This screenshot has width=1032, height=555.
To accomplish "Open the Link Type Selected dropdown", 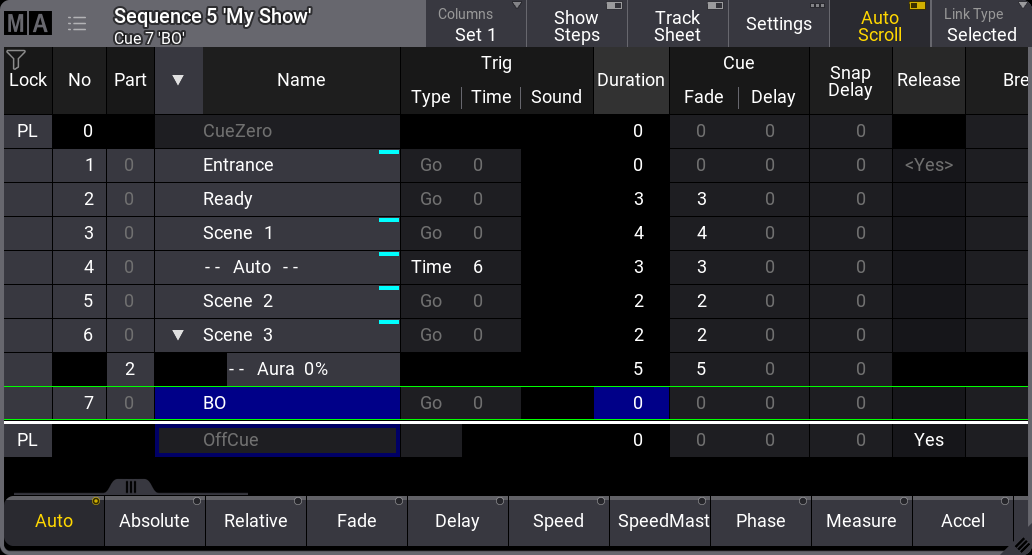I will (x=980, y=25).
